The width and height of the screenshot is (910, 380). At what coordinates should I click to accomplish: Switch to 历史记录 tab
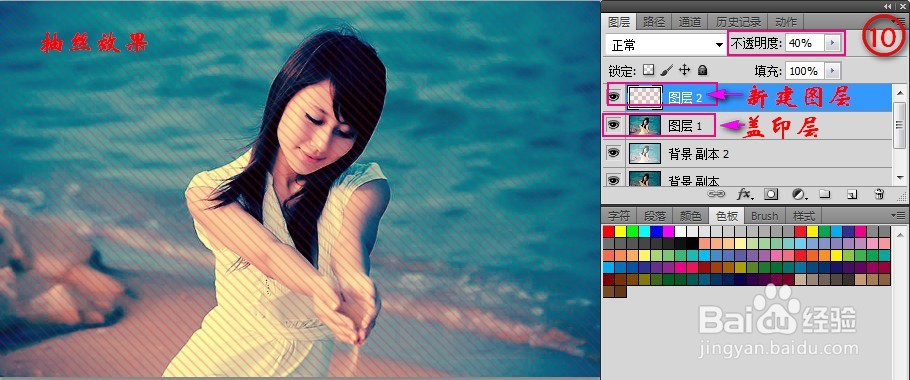(x=738, y=22)
